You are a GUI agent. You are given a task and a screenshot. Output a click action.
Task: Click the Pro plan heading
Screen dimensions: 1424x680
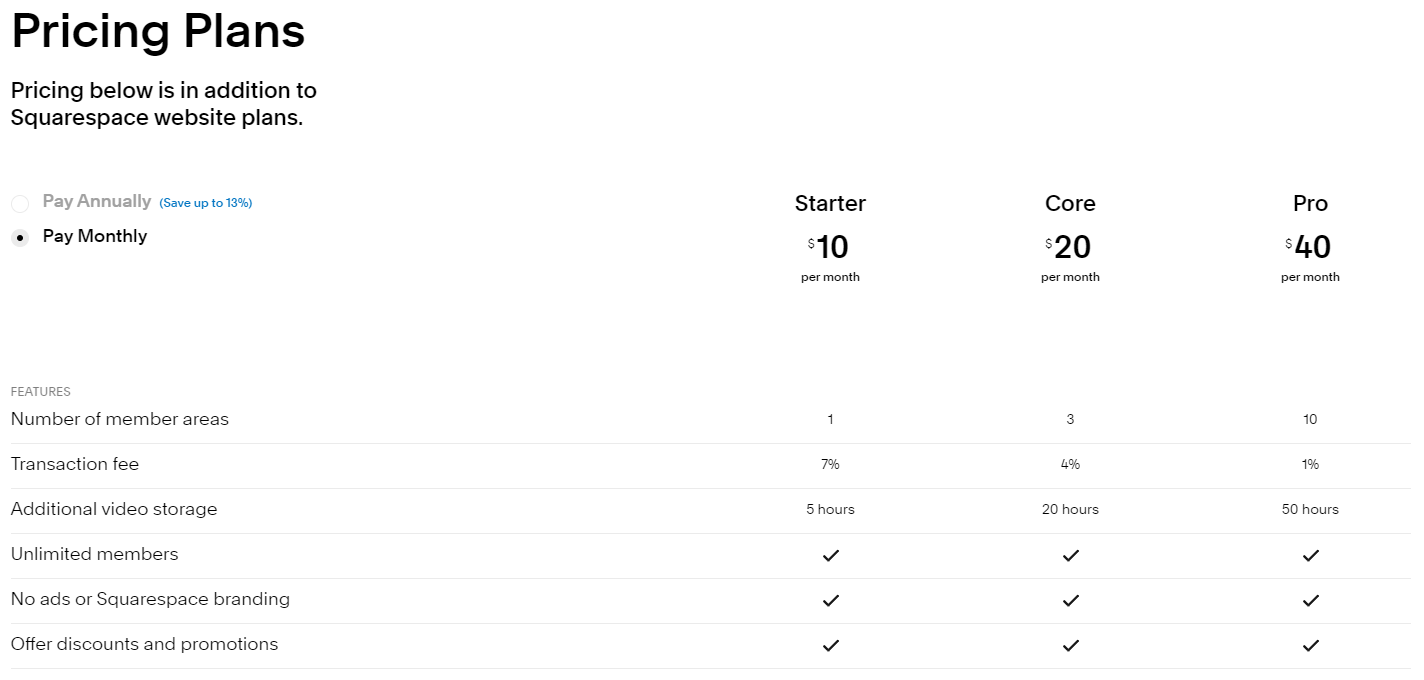click(x=1310, y=204)
